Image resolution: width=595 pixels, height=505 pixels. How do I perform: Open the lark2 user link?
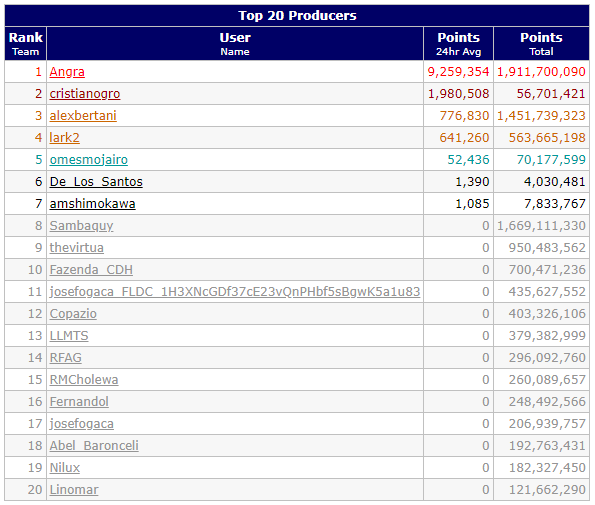tap(65, 138)
